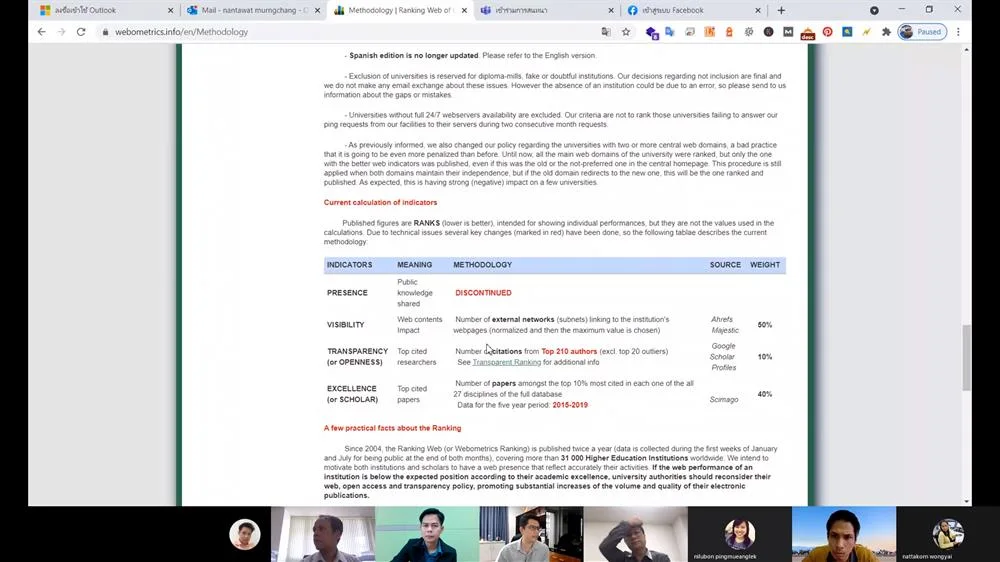Viewport: 1000px width, 562px height.
Task: Close the Methodology tab
Action: [464, 10]
